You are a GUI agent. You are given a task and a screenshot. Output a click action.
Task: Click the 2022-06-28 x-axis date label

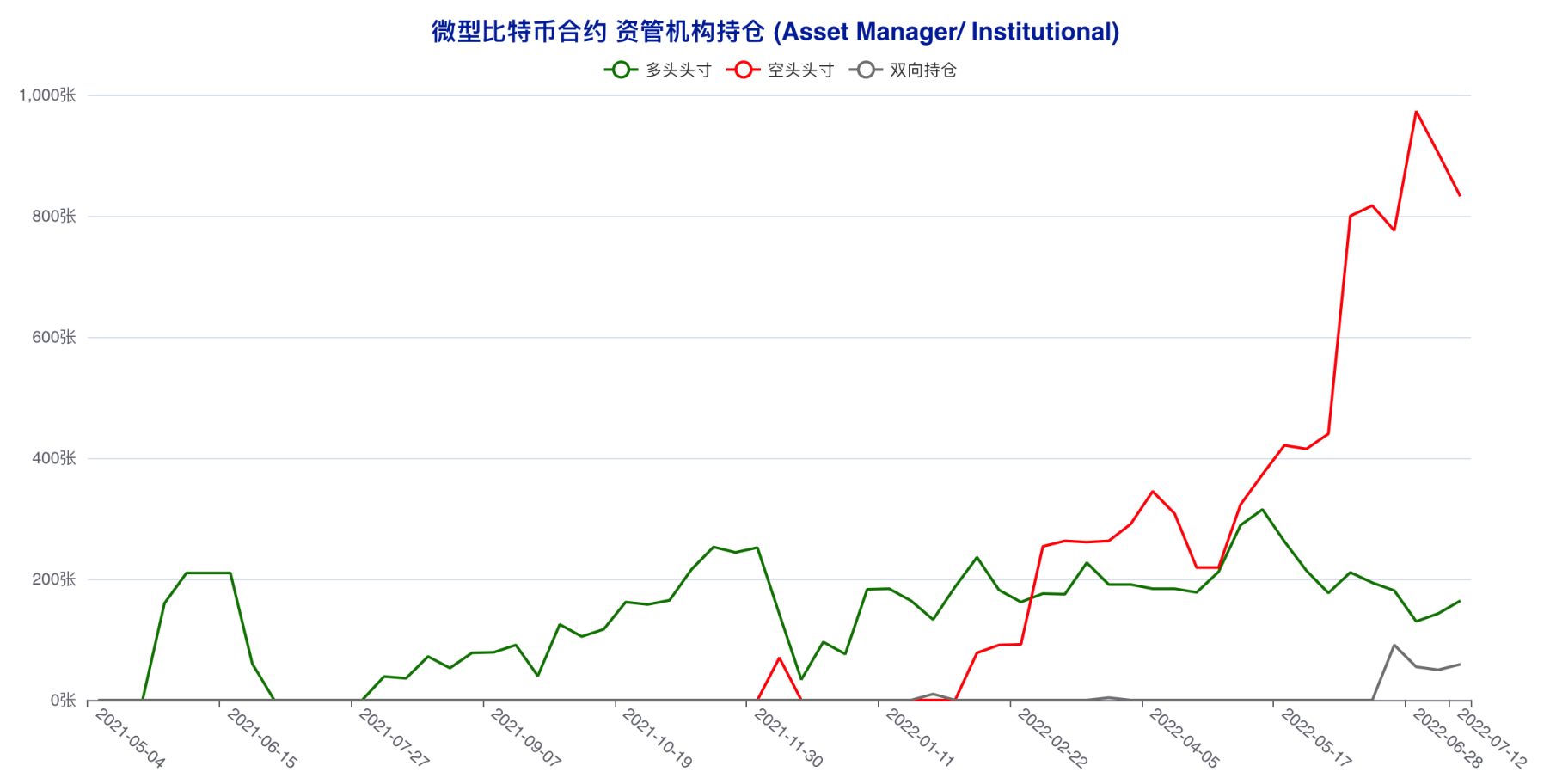click(1448, 738)
